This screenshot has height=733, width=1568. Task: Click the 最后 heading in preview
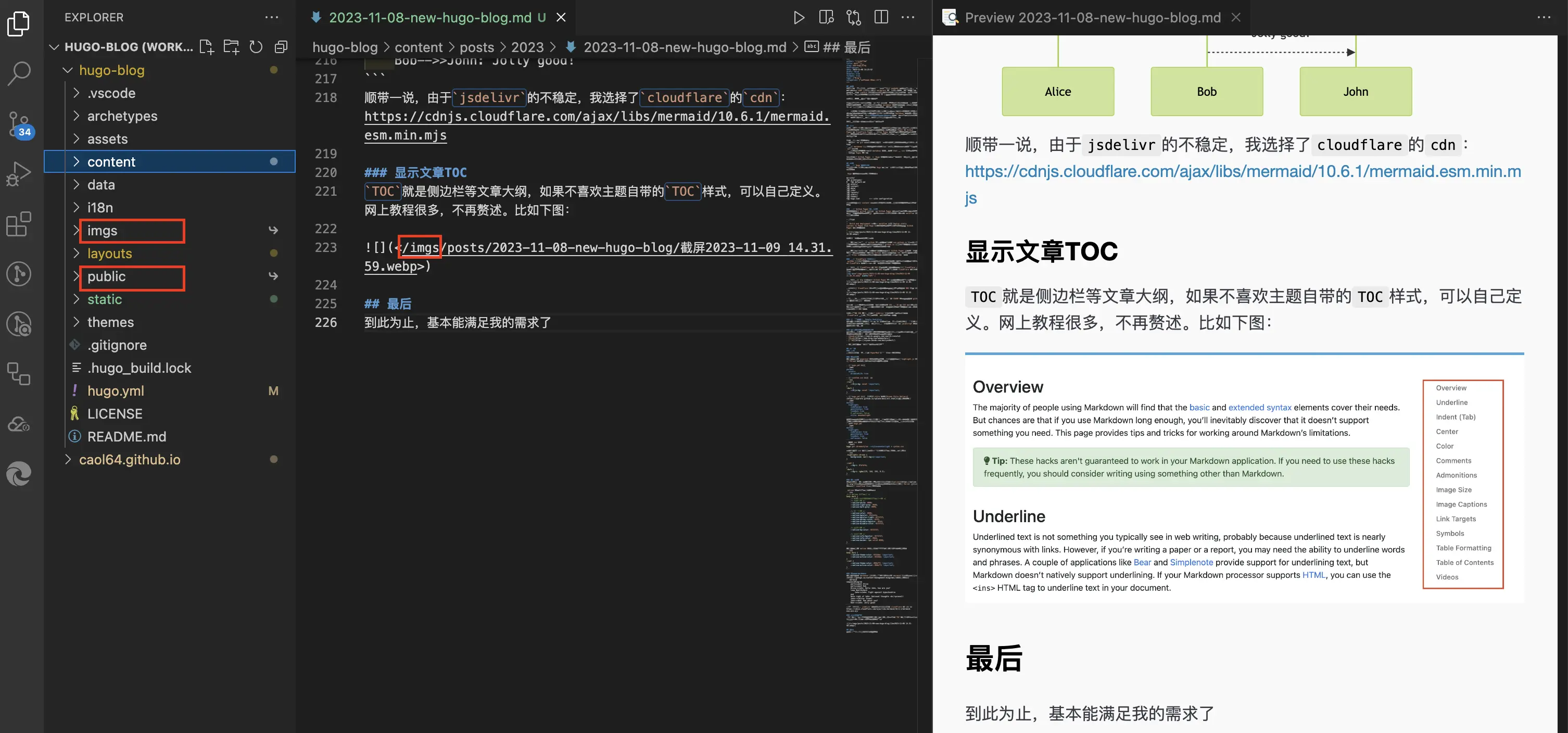pos(994,659)
